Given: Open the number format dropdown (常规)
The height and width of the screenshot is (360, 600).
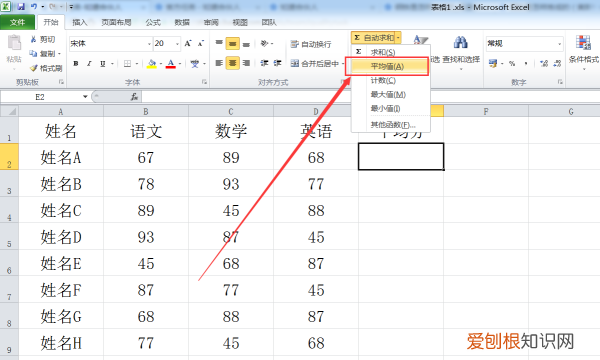Looking at the screenshot, I should [x=559, y=44].
